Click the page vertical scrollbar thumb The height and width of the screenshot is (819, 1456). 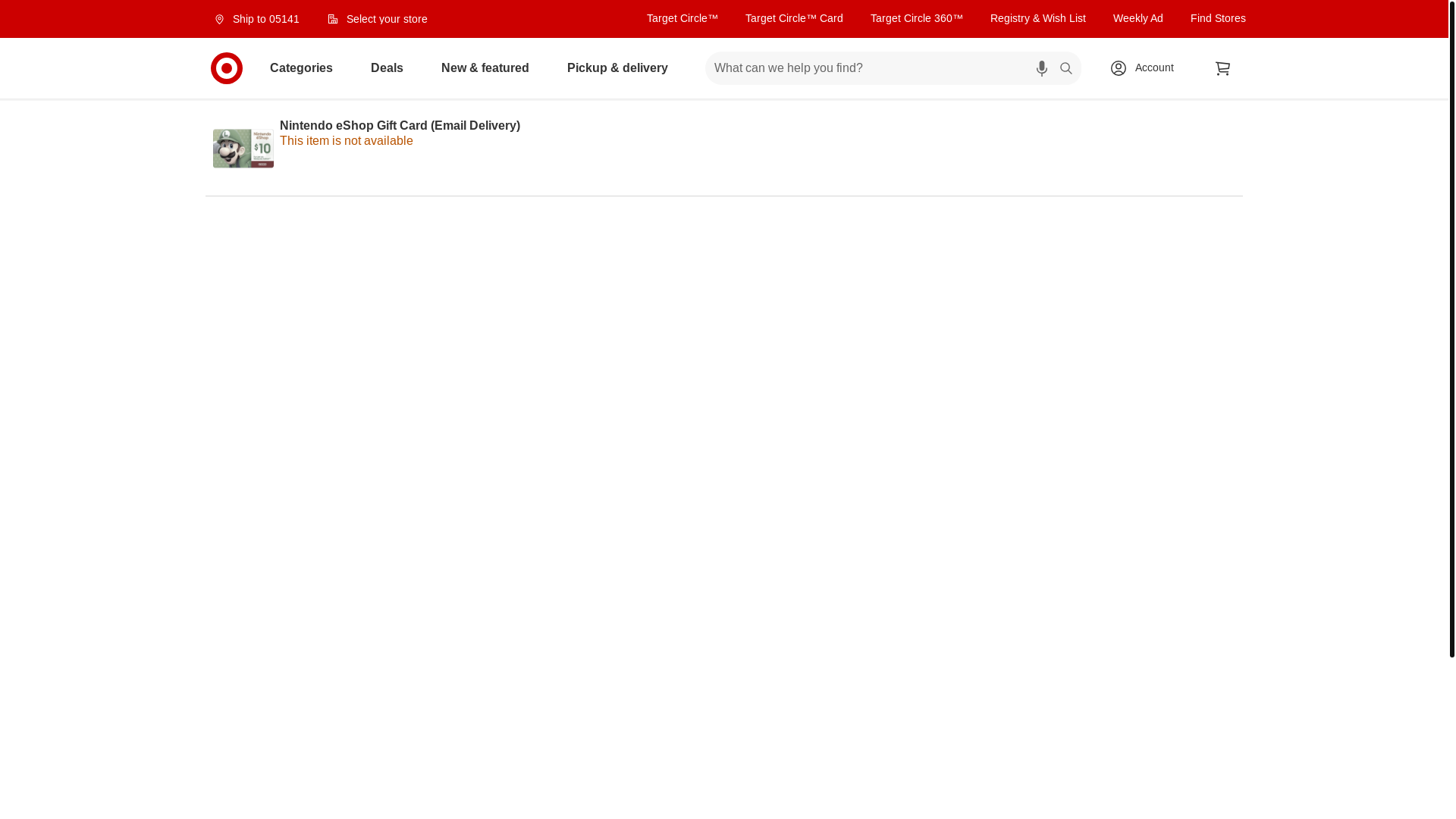pos(1452,328)
